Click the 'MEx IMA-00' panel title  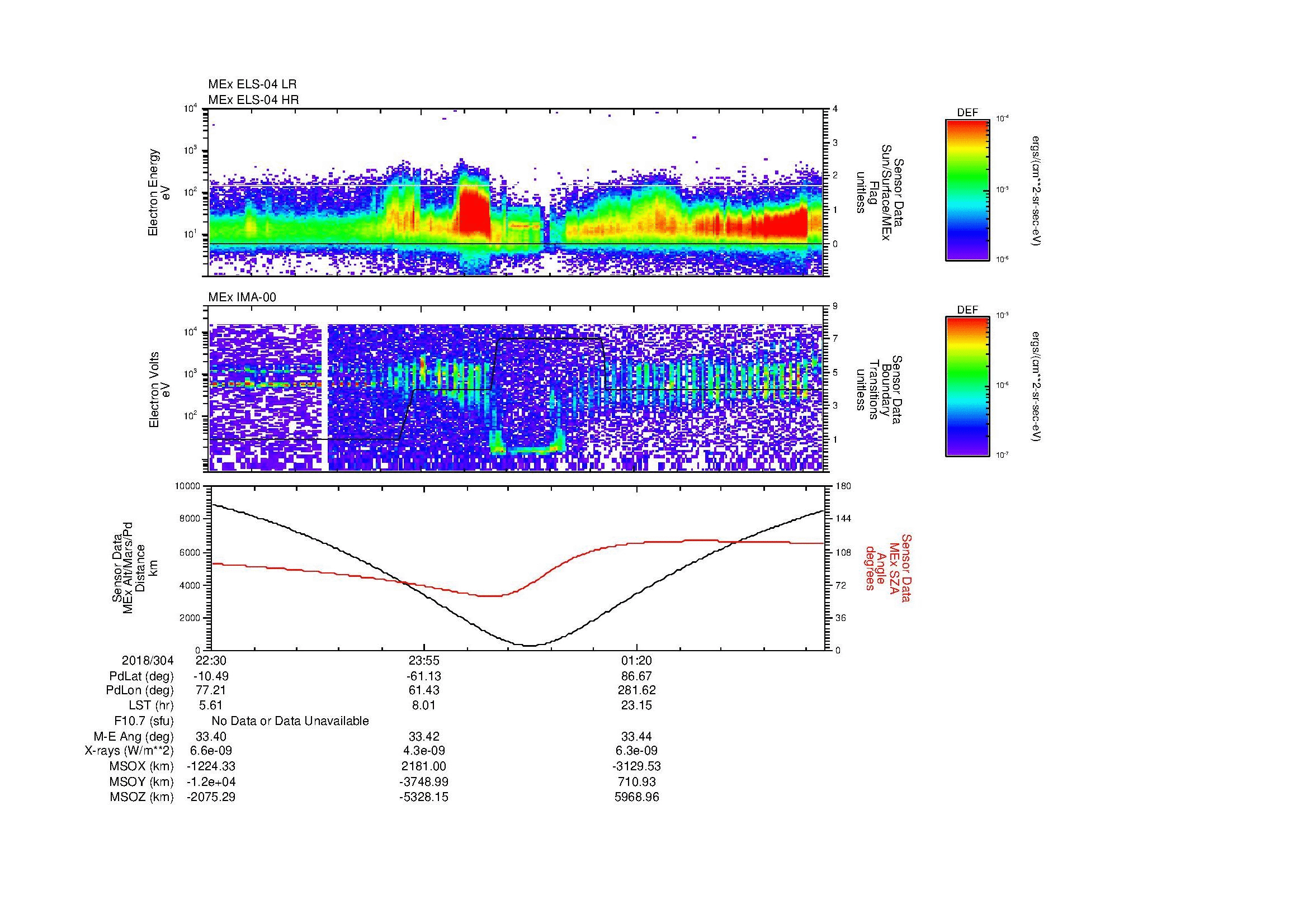click(242, 297)
